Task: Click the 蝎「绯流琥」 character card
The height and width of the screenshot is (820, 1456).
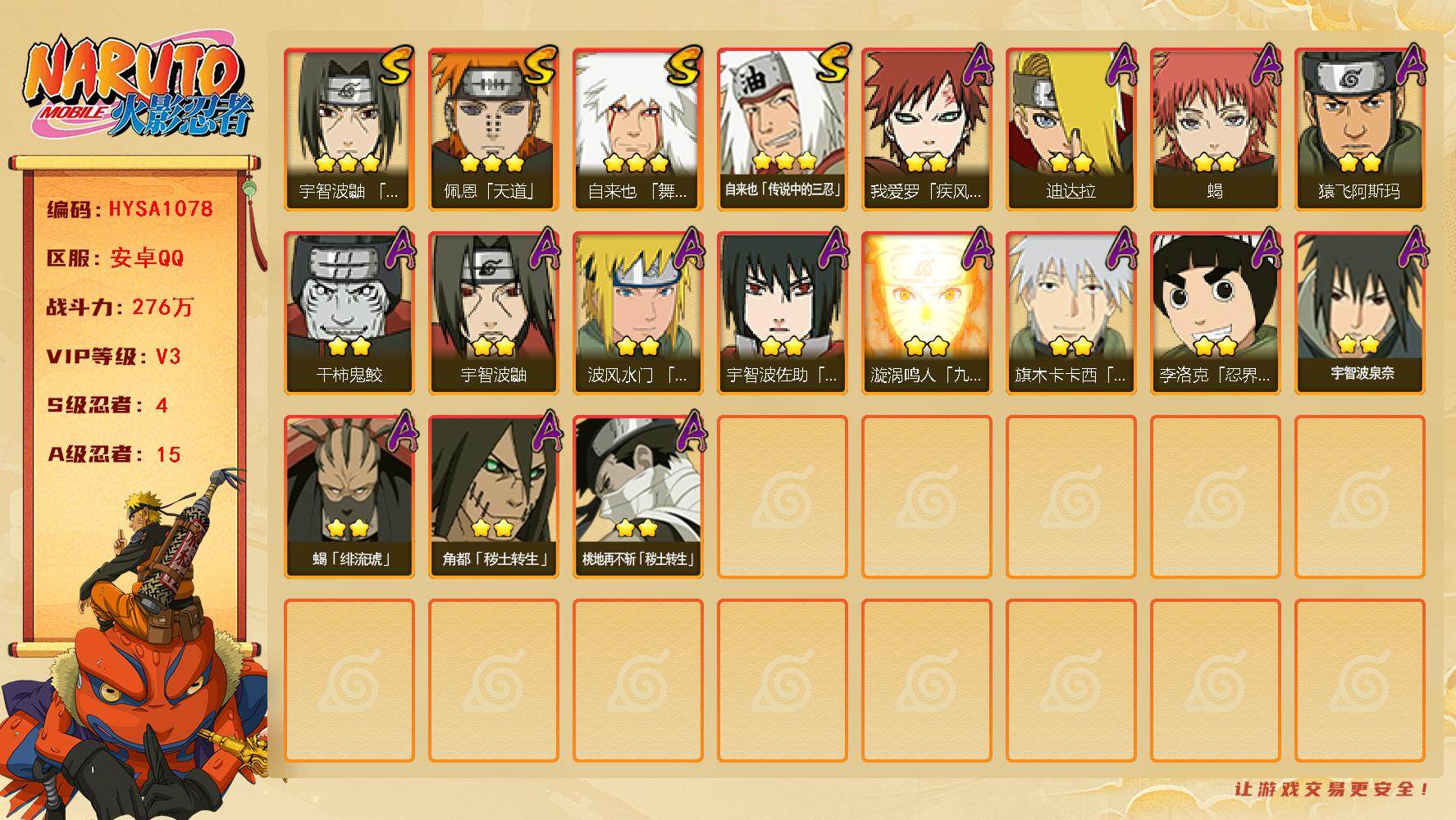Action: (x=349, y=497)
